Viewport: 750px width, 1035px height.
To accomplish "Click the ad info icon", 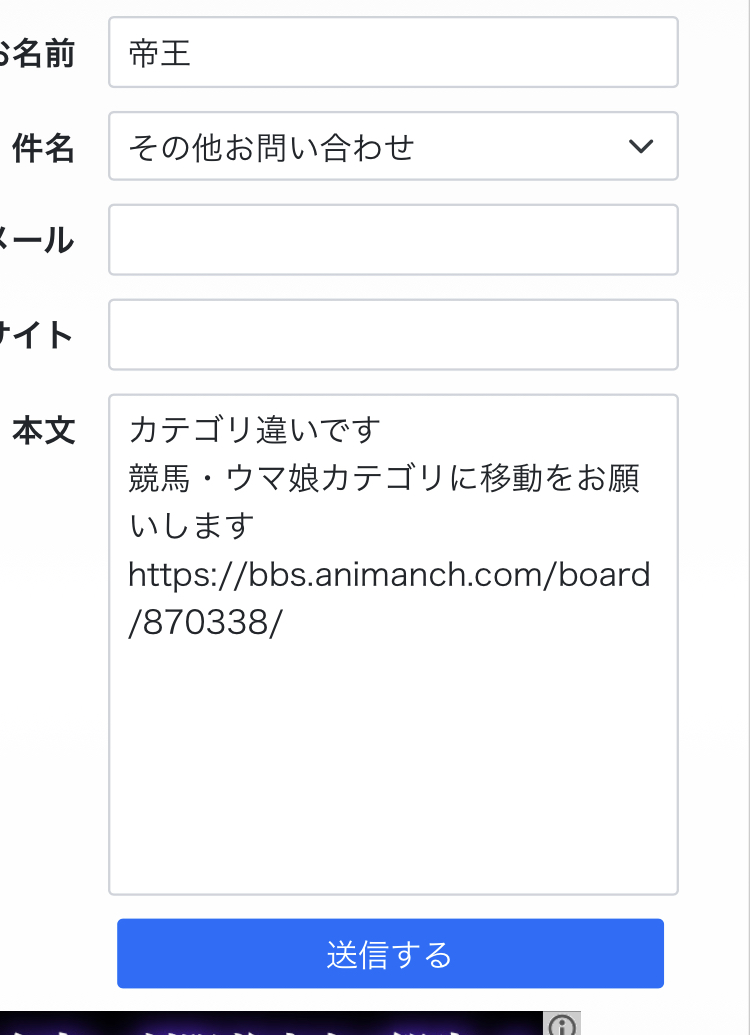I will (x=562, y=1024).
